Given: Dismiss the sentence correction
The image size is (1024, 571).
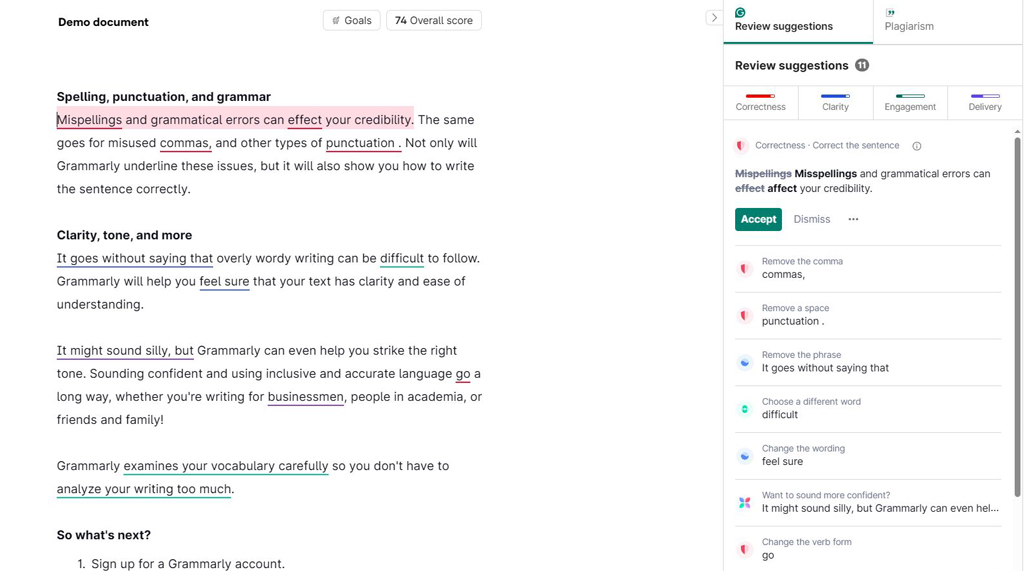Looking at the screenshot, I should click(x=812, y=220).
